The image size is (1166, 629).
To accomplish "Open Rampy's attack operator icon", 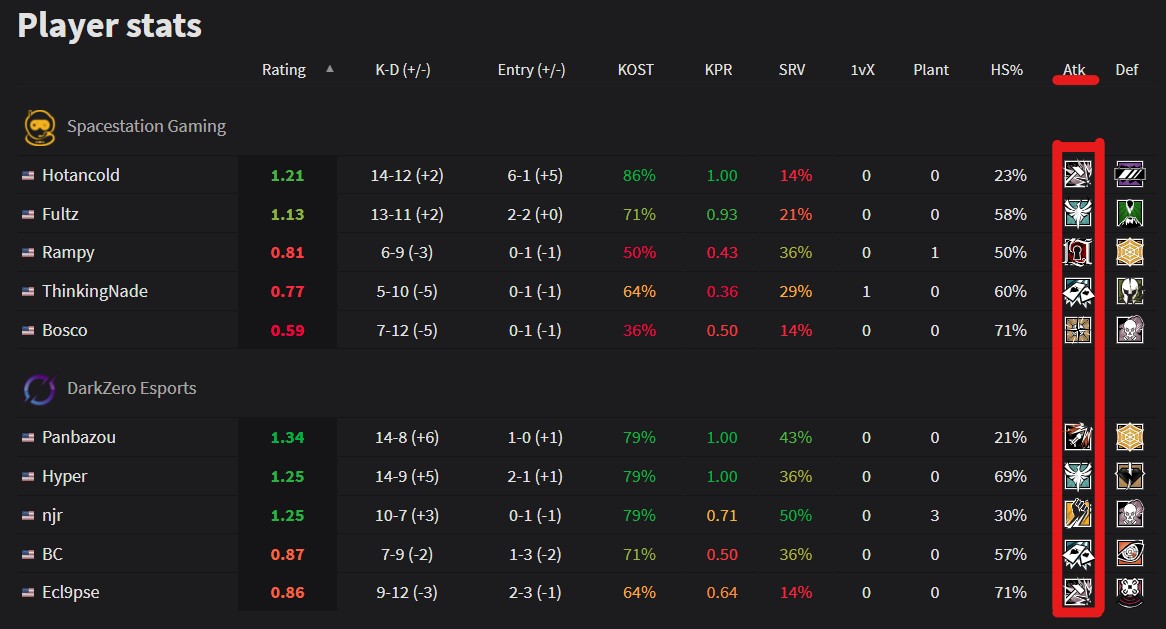I will [1078, 252].
